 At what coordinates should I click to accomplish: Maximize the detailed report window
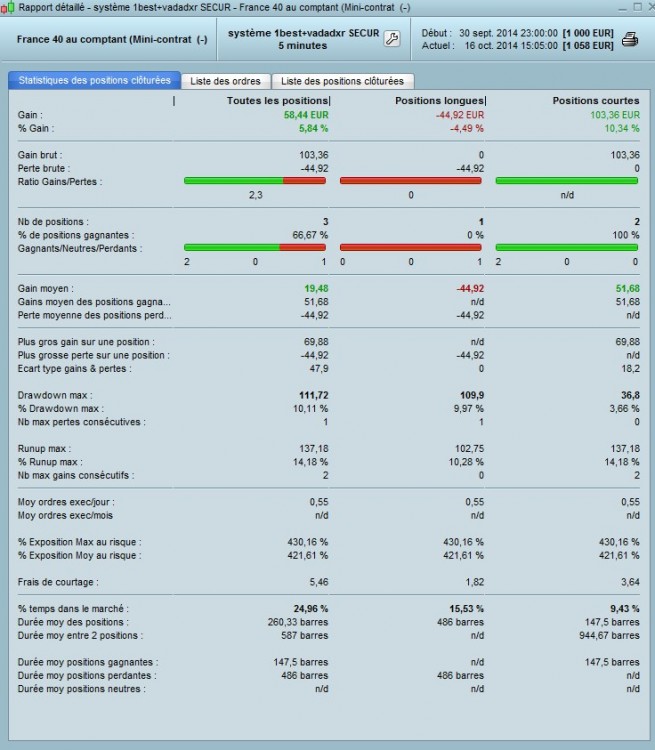pos(637,7)
